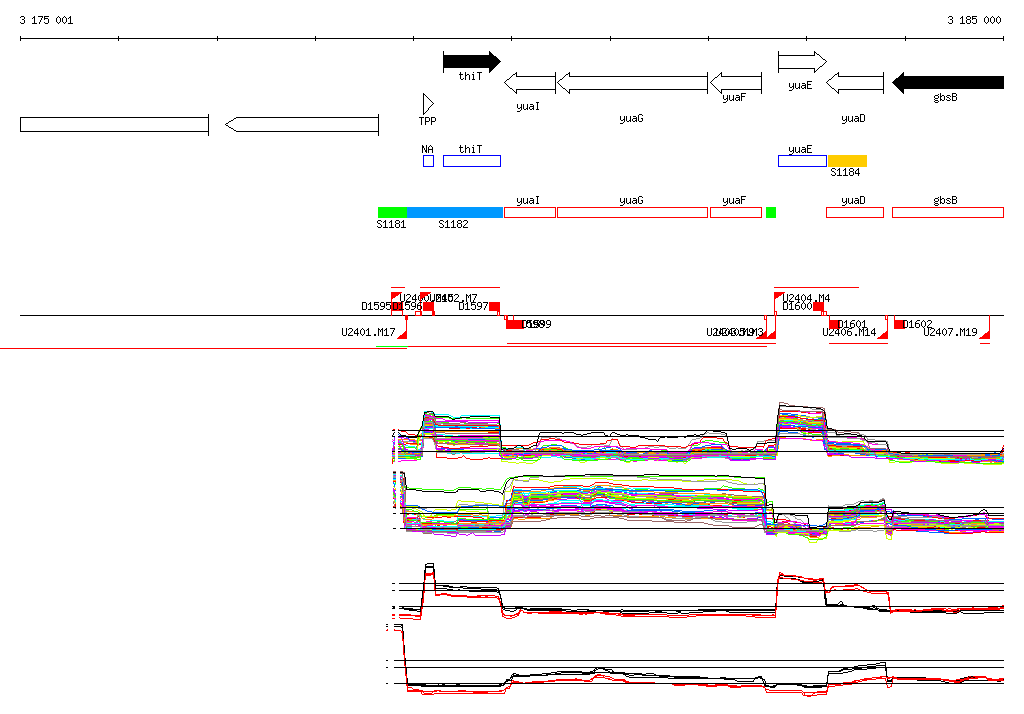Image resolution: width=1024 pixels, height=714 pixels.
Task: Select the blue S1182 segment
Action: coord(455,212)
